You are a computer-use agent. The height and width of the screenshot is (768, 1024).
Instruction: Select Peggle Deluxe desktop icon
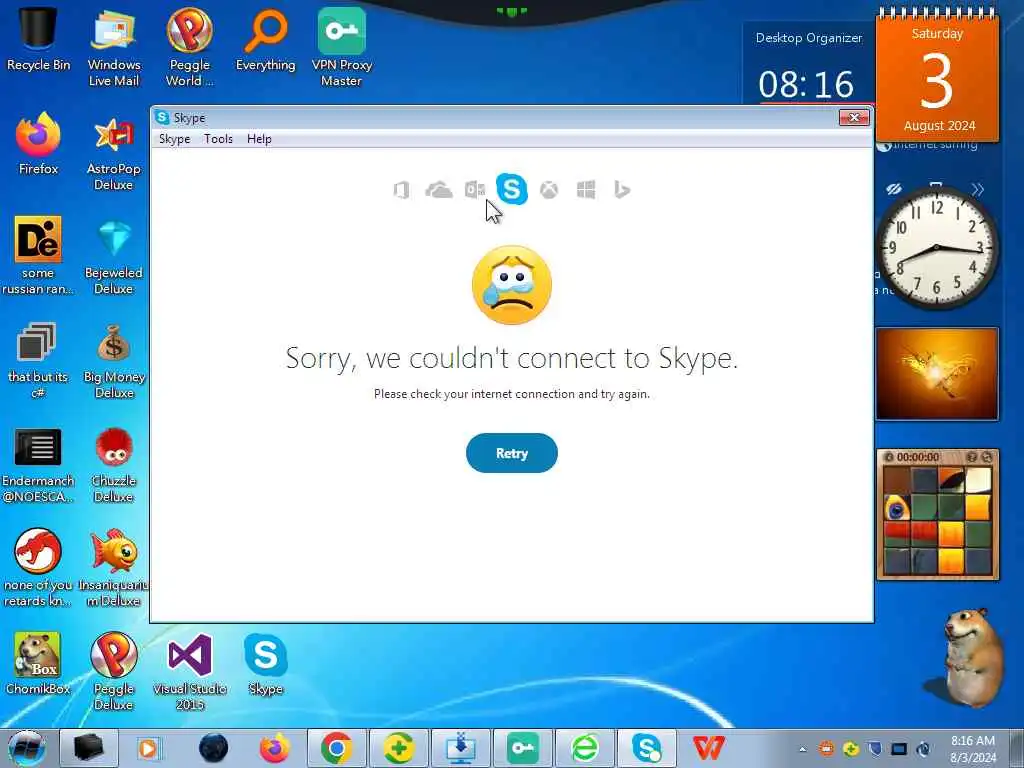coord(114,671)
